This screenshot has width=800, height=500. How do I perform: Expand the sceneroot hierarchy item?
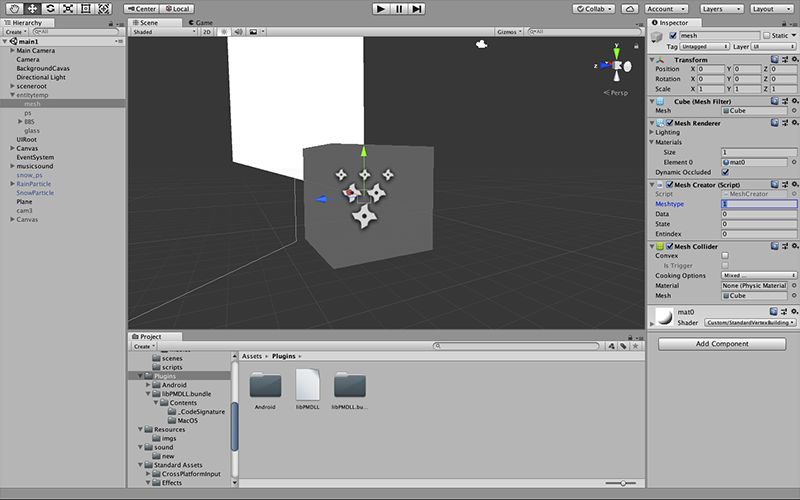[12, 86]
